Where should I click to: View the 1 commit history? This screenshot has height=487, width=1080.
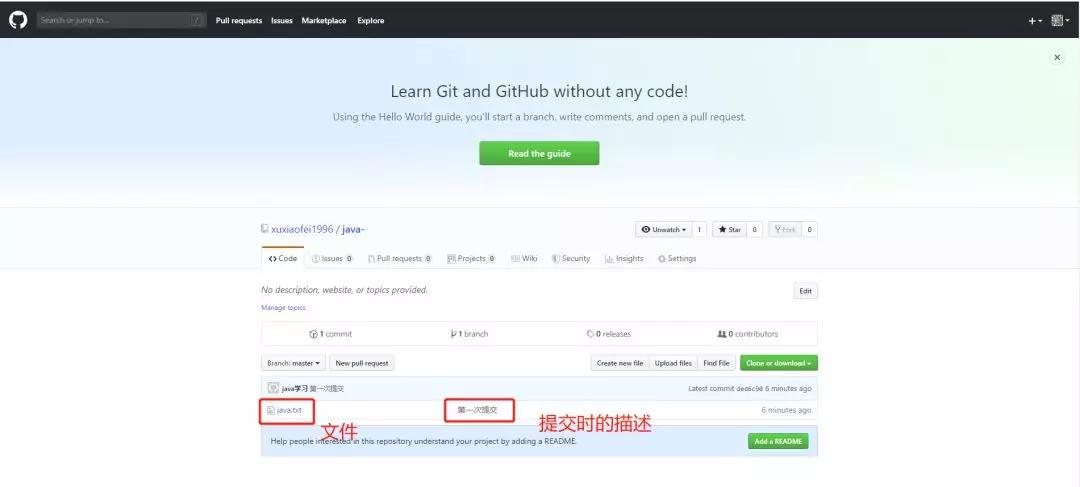pyautogui.click(x=331, y=334)
